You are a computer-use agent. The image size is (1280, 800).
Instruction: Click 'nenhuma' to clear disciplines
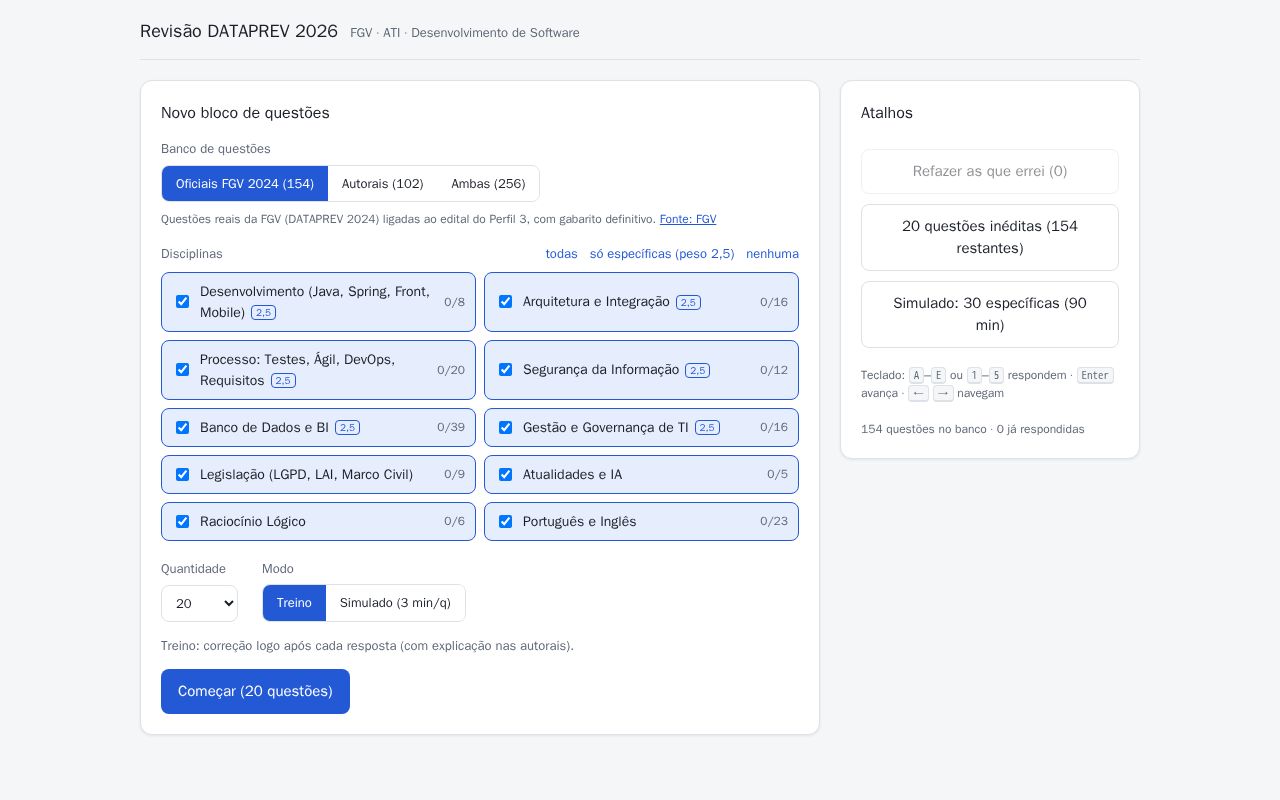(x=772, y=254)
